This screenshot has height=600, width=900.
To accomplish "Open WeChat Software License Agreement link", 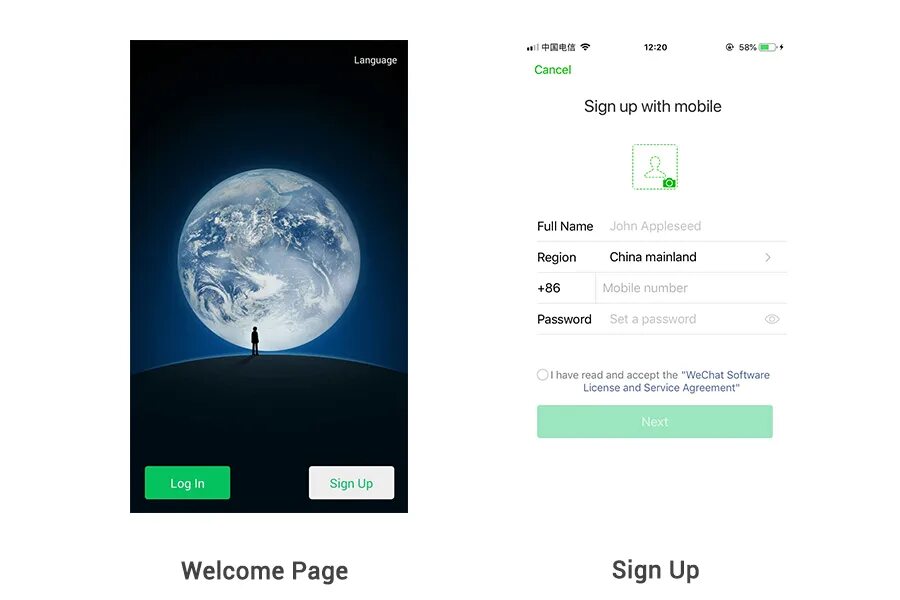I will (x=676, y=381).
